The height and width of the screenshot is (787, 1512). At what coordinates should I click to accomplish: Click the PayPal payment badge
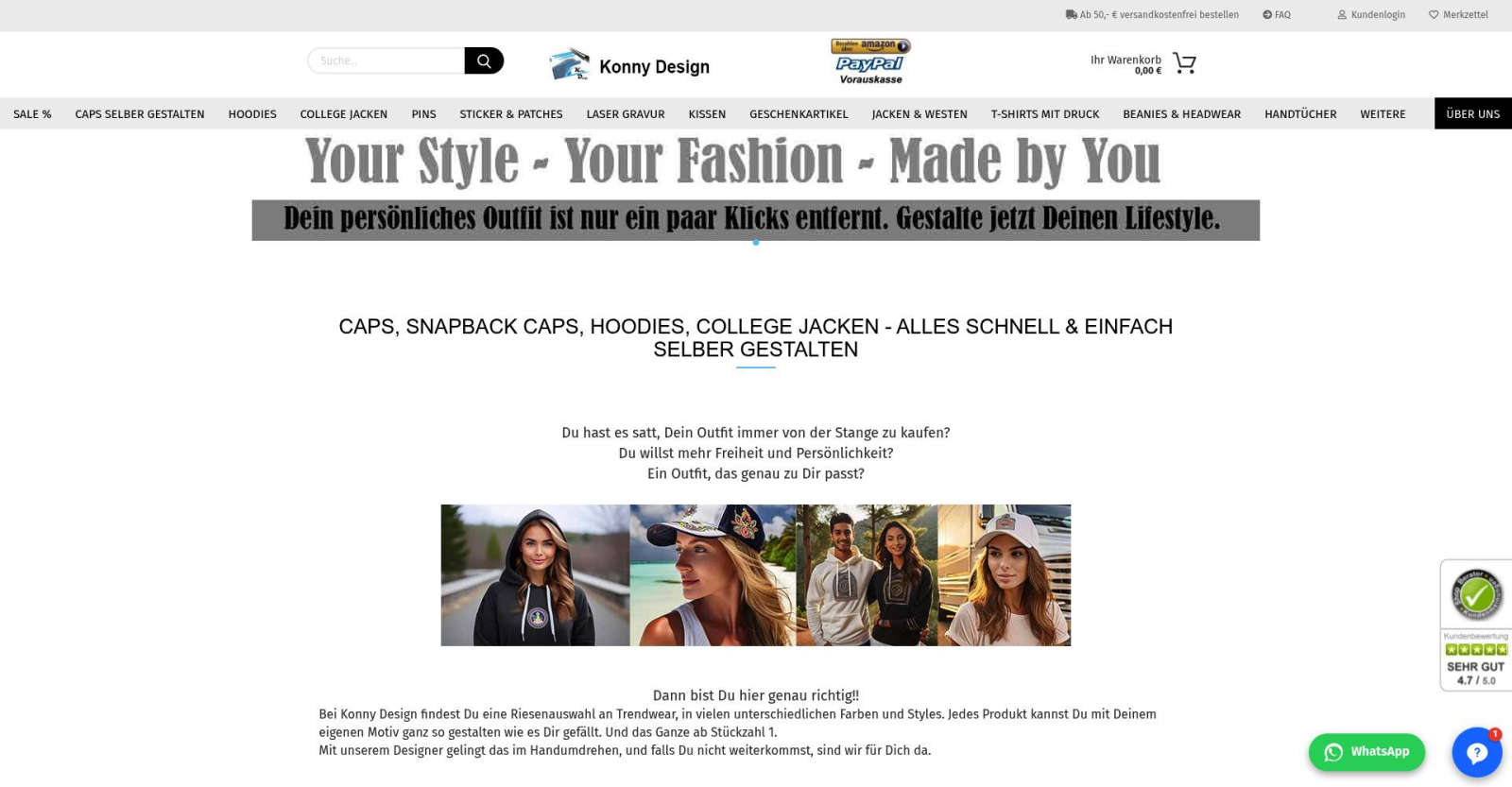pos(870,62)
